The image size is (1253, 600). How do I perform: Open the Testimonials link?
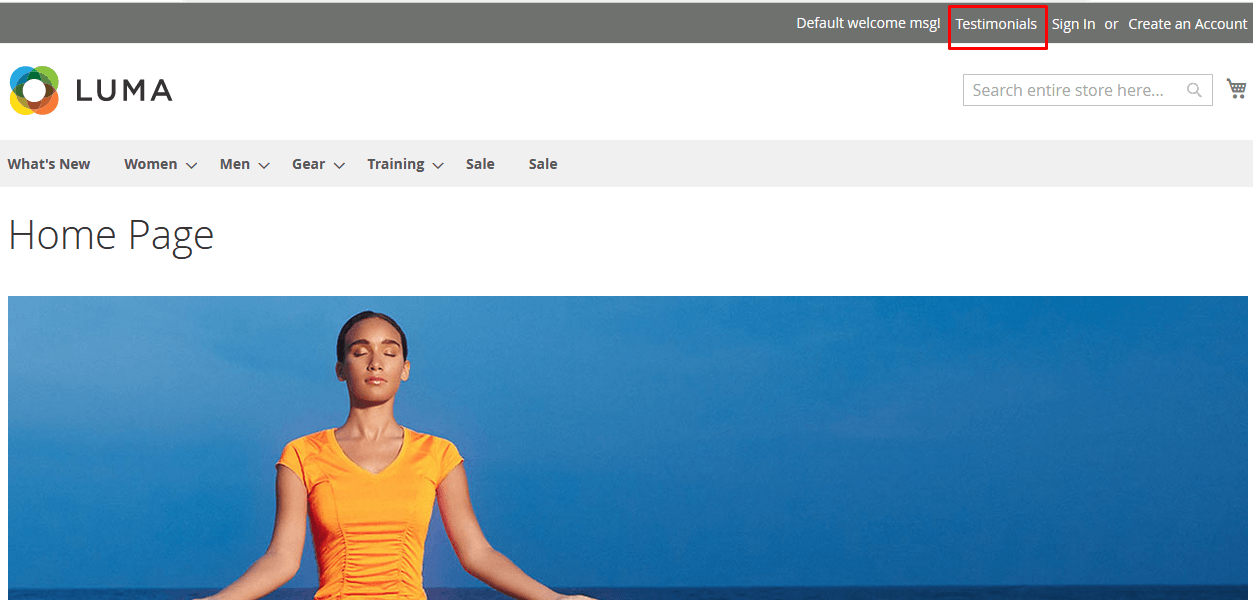click(x=996, y=24)
